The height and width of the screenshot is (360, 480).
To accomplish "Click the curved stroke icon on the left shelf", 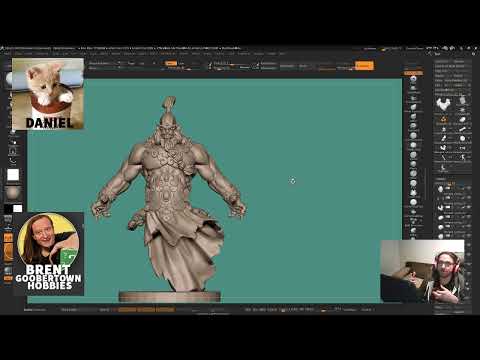I will 13,162.
